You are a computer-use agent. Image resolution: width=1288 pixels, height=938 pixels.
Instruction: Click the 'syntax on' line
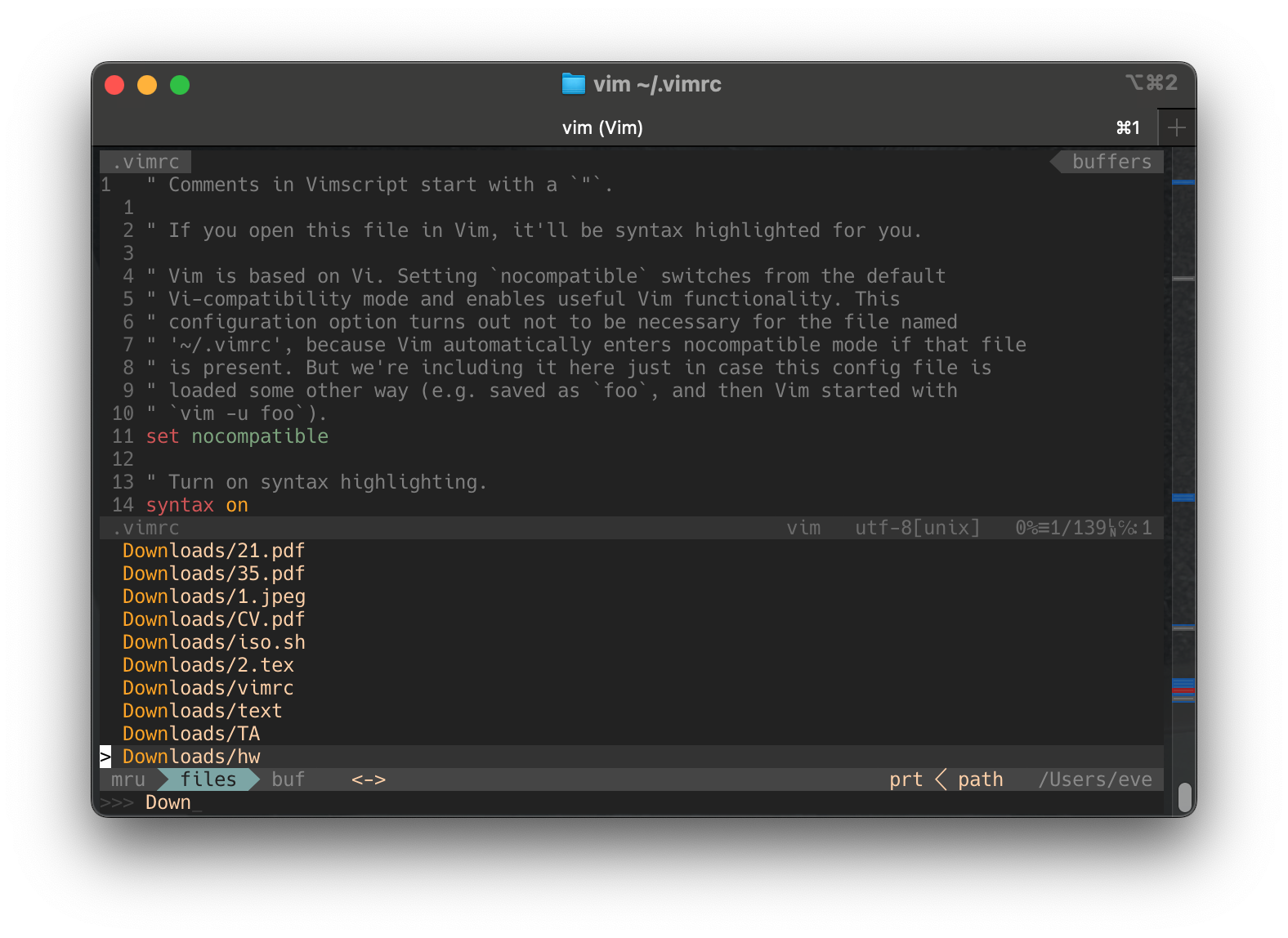pyautogui.click(x=197, y=505)
